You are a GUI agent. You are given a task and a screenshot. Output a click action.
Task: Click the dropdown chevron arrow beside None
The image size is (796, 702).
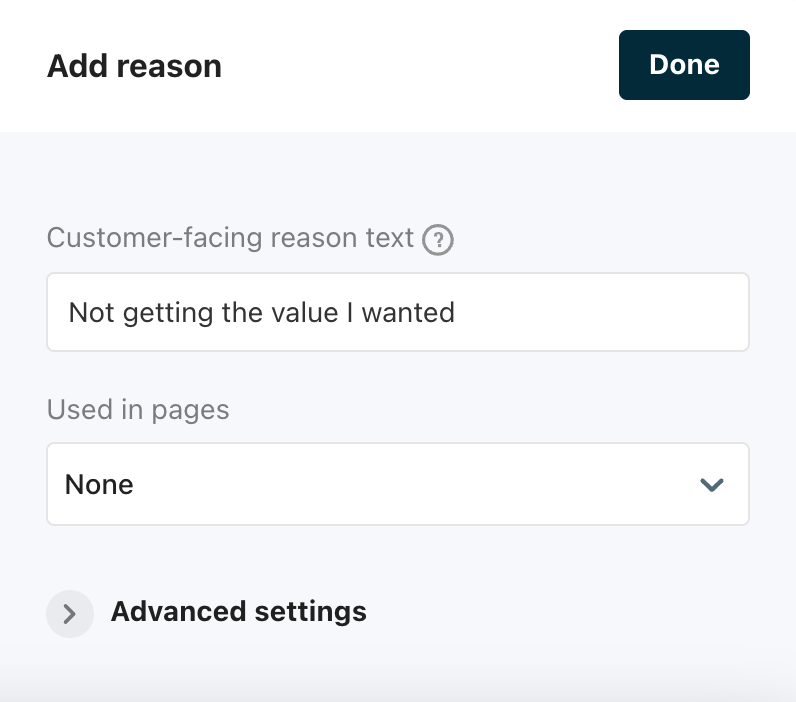click(x=712, y=485)
